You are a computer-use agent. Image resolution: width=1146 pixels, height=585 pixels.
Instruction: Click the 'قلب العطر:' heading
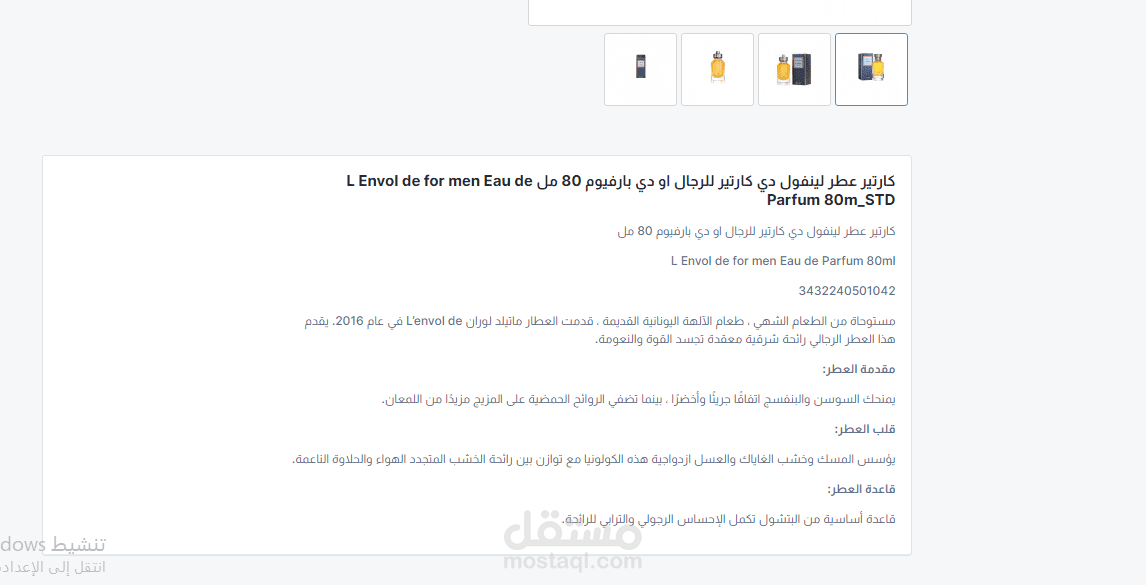tap(865, 429)
